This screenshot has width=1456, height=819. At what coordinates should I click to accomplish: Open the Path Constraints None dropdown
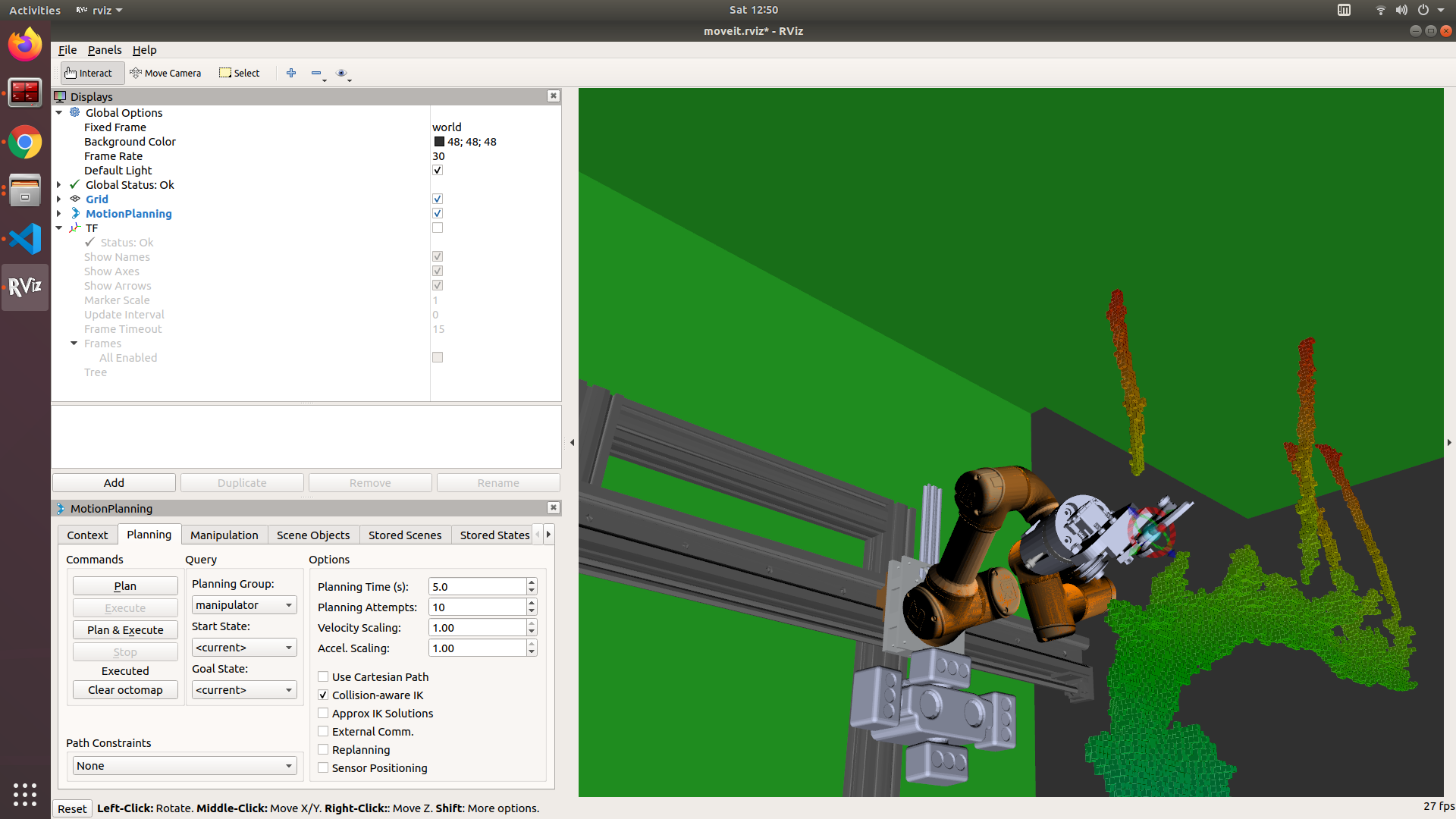coord(184,765)
